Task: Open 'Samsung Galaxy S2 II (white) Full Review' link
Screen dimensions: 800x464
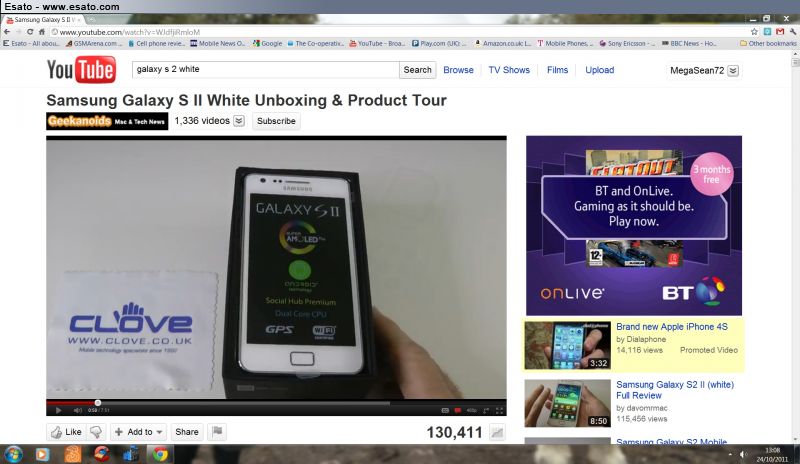Action: (674, 390)
